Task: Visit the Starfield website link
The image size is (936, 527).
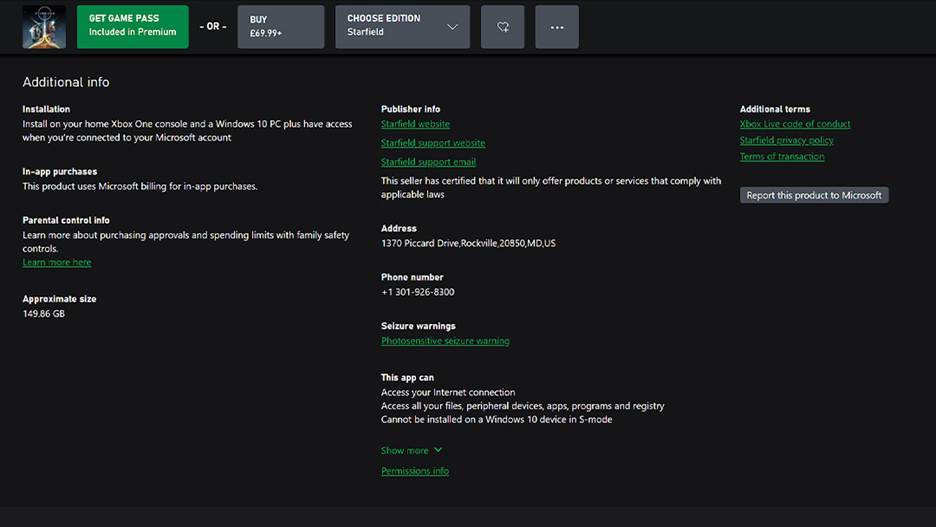Action: (415, 124)
